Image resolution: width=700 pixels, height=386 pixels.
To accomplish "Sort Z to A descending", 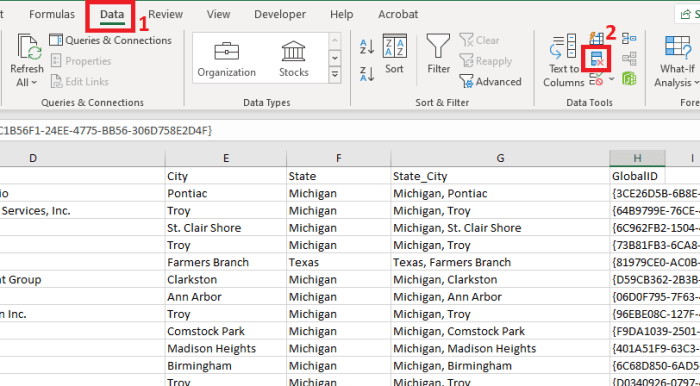I will (x=367, y=74).
